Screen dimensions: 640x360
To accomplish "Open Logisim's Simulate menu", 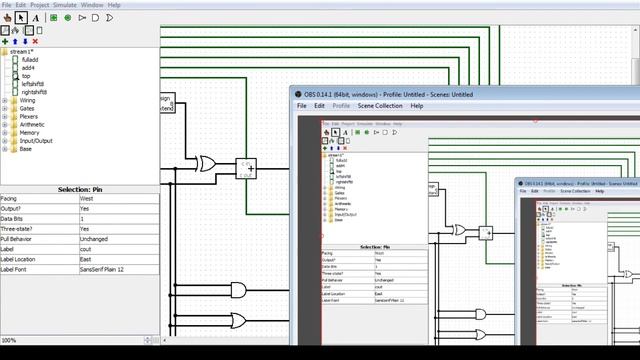I will click(64, 5).
